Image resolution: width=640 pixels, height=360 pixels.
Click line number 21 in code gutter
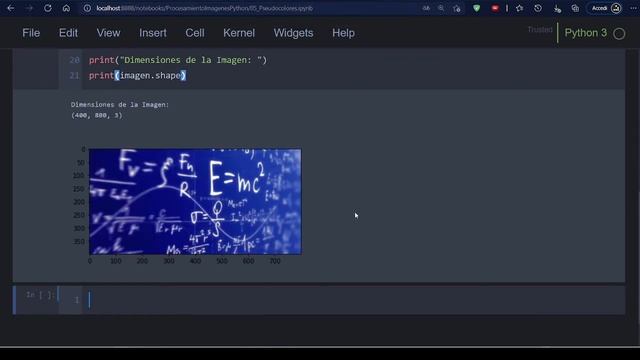[x=74, y=76]
